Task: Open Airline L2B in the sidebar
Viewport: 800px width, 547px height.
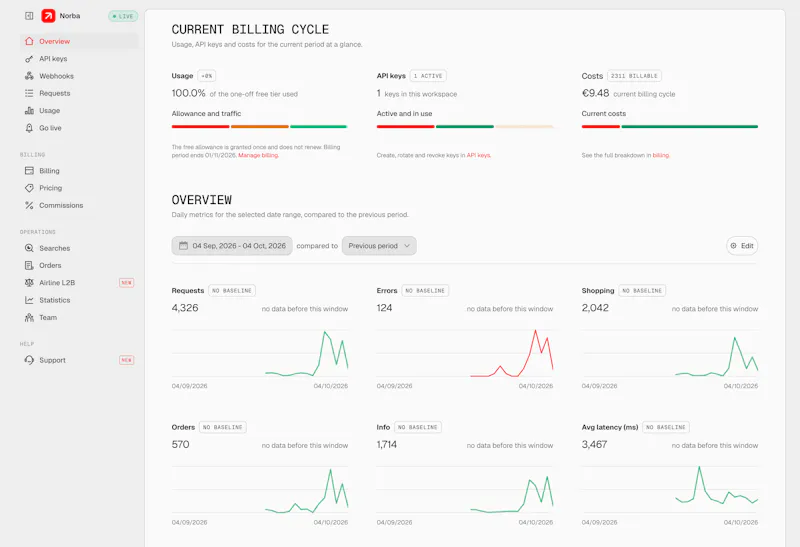Action: point(79,283)
